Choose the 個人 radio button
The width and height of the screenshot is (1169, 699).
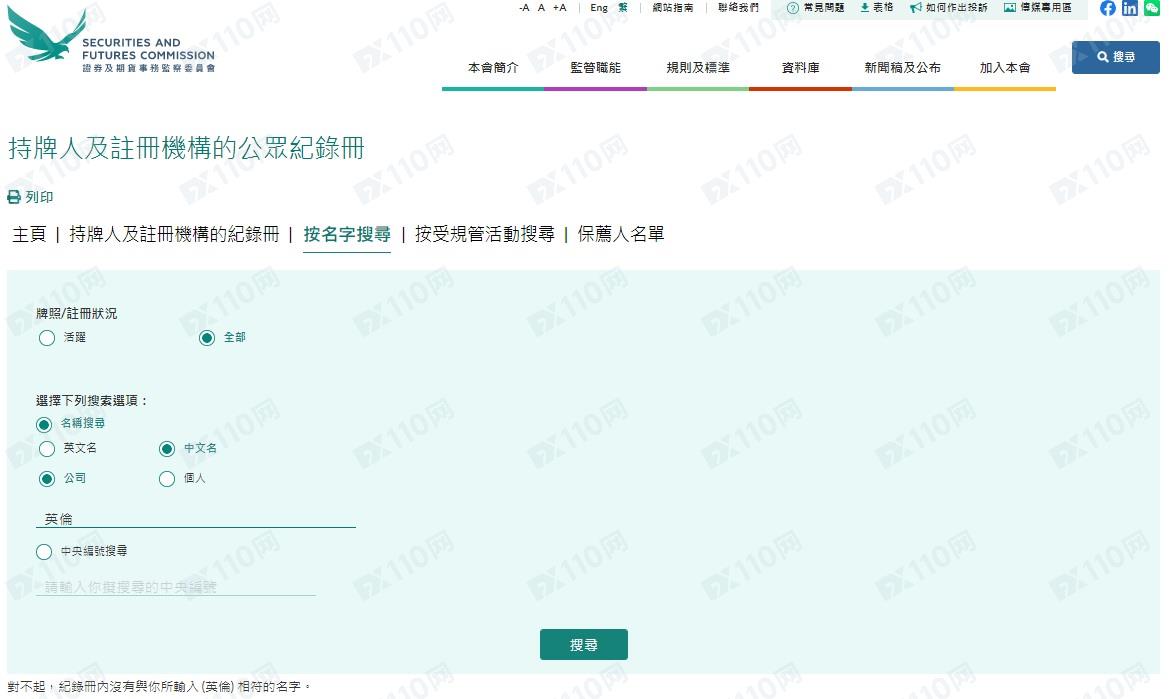pos(167,479)
